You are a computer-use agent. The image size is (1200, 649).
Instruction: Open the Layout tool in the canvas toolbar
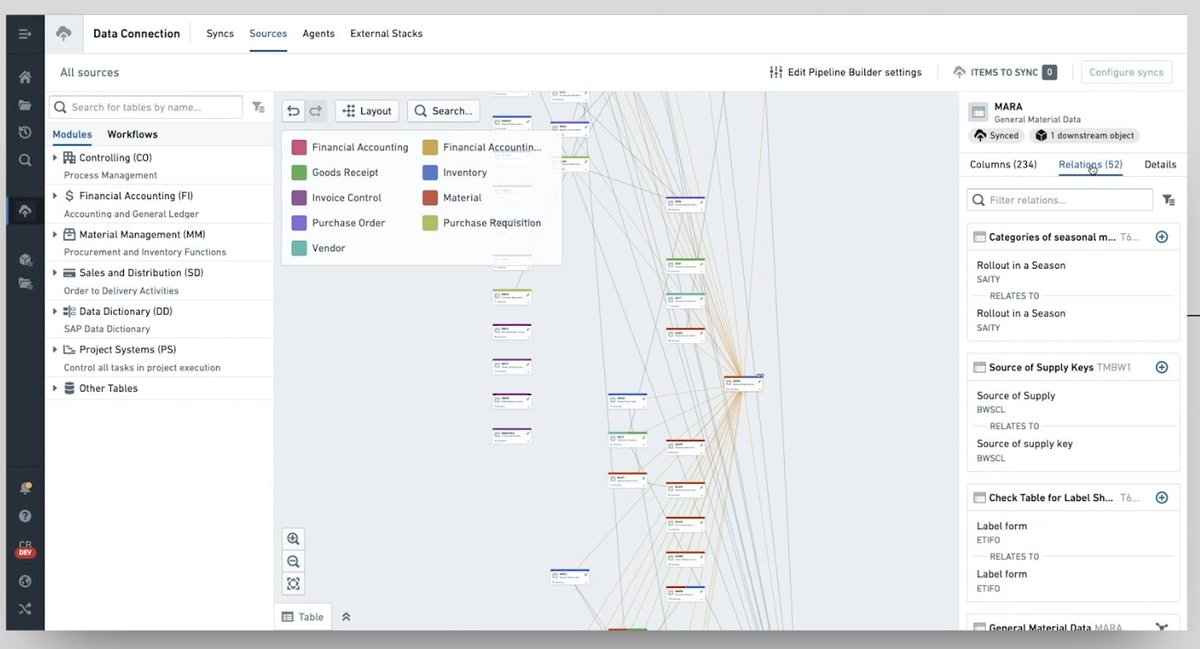click(366, 110)
